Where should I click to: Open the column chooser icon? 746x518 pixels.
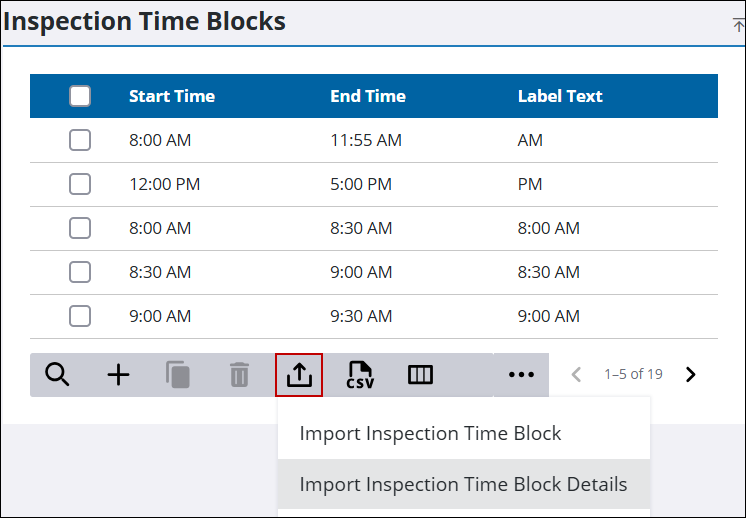pyautogui.click(x=420, y=375)
